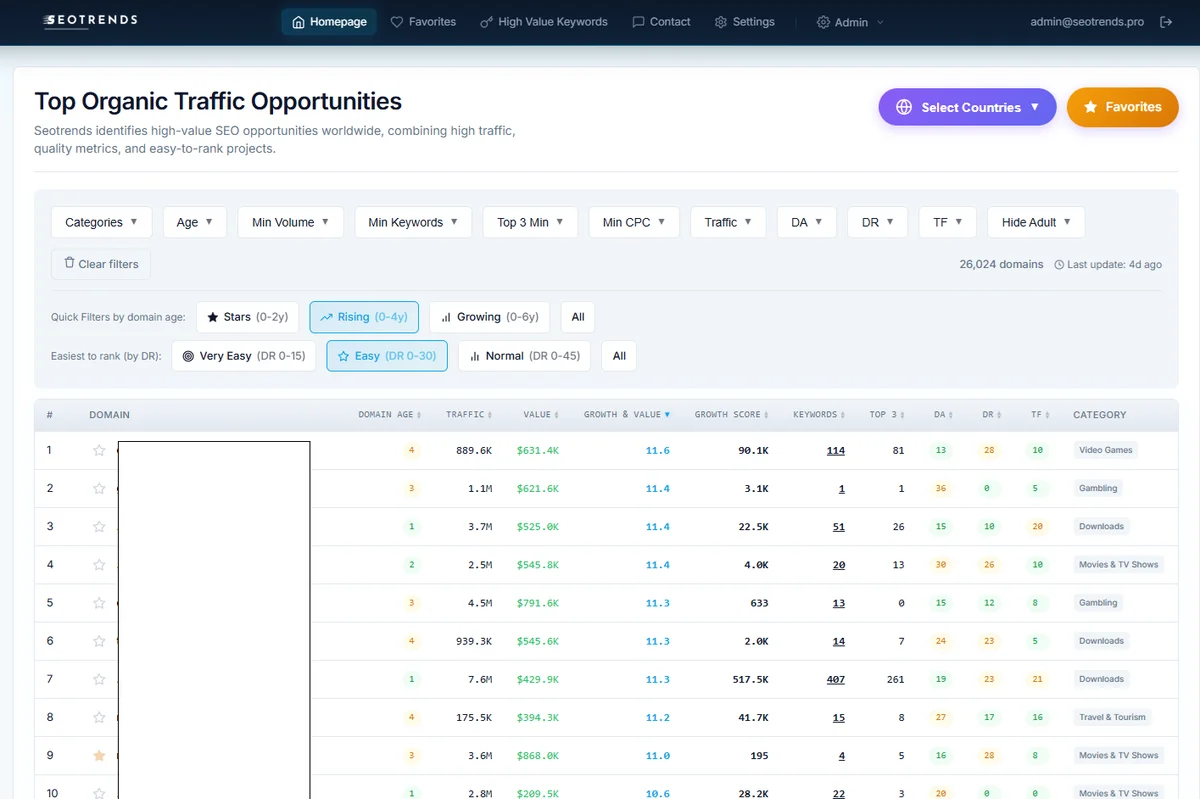Click the Contact chat bubble icon
Viewport: 1200px width, 799px height.
tap(637, 20)
